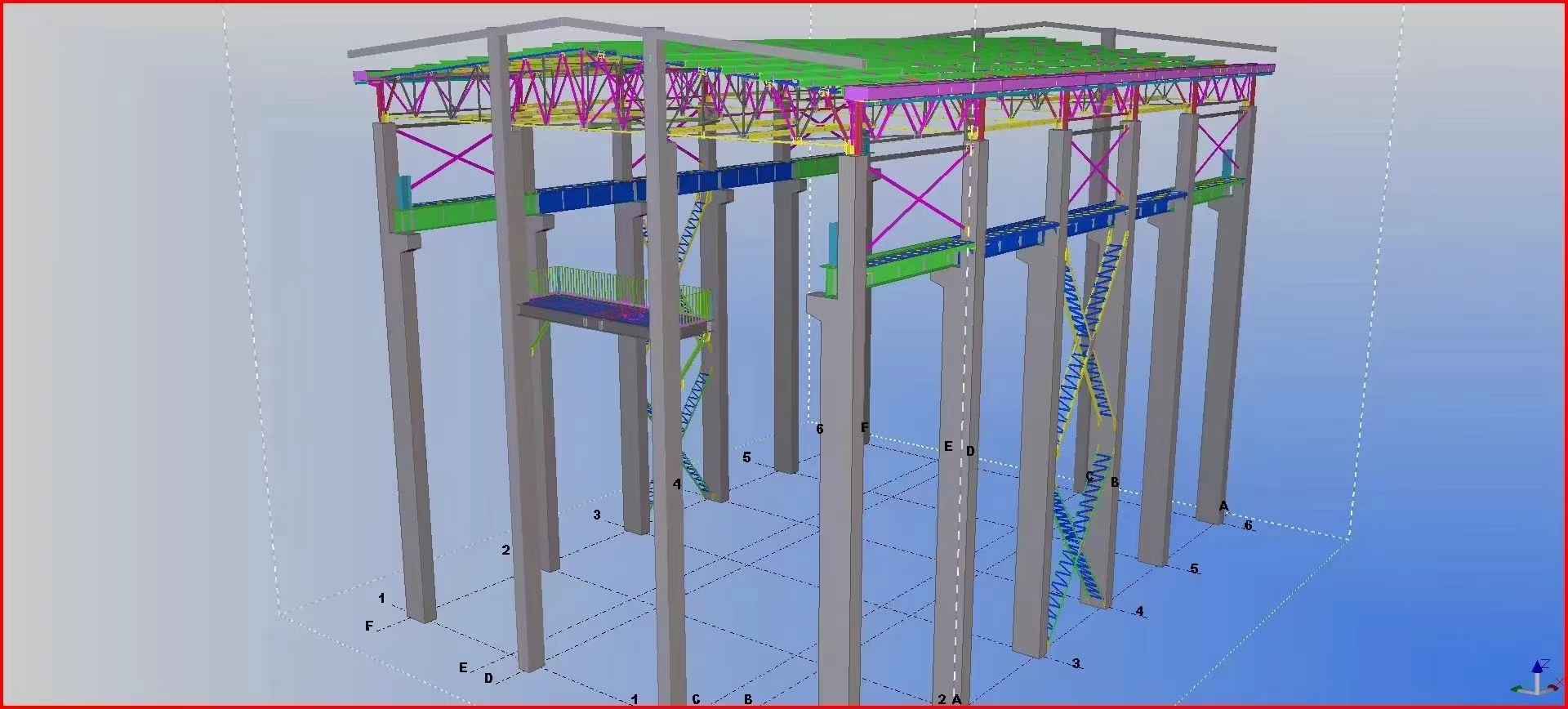Select grid label 1 next to label C
Viewport: 1568px width, 709px height.
point(635,699)
